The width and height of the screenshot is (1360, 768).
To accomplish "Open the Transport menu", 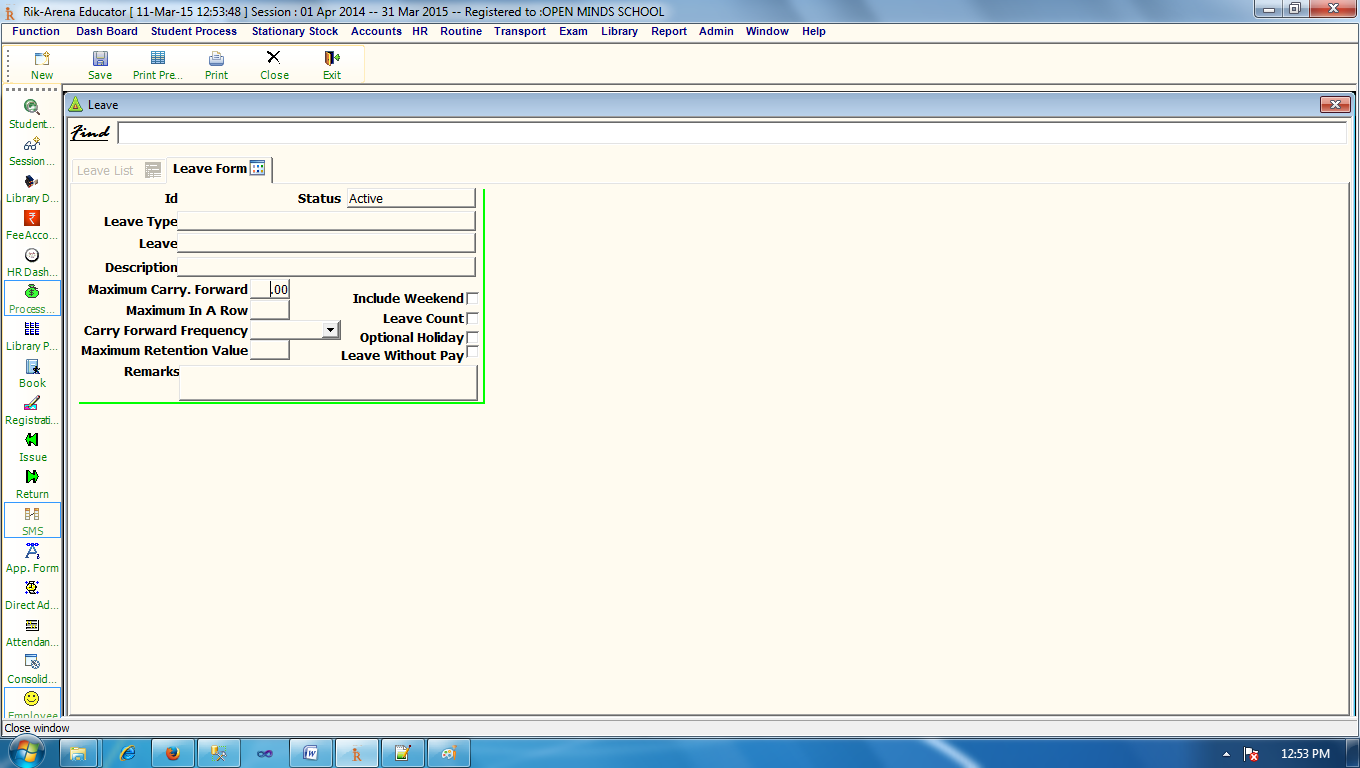I will coord(519,31).
